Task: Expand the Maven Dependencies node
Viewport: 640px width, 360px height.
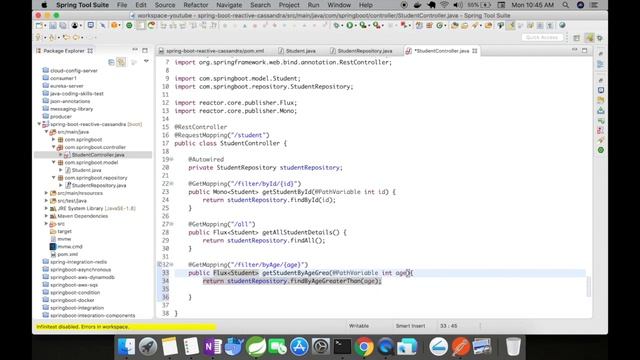Action: click(x=46, y=216)
